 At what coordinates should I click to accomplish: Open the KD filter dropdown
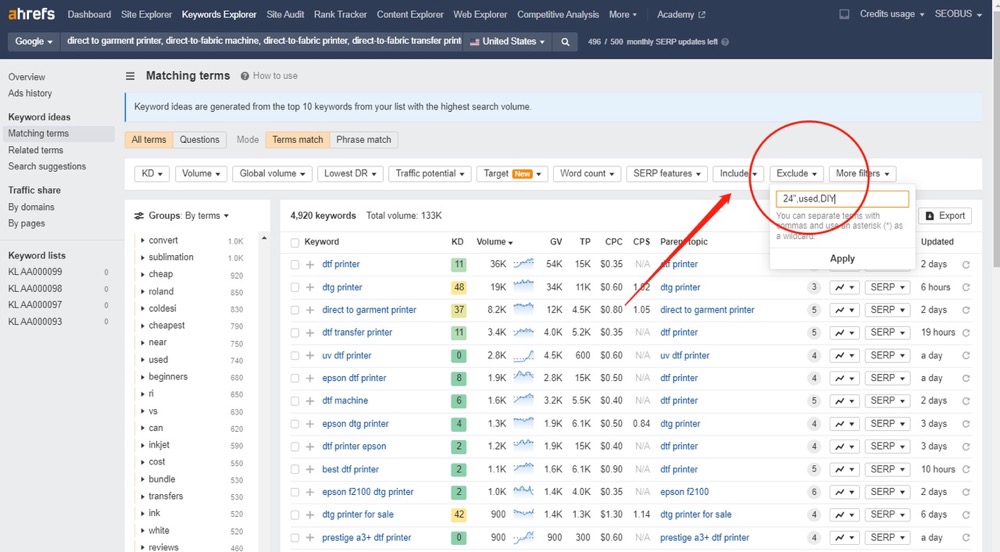click(x=152, y=173)
